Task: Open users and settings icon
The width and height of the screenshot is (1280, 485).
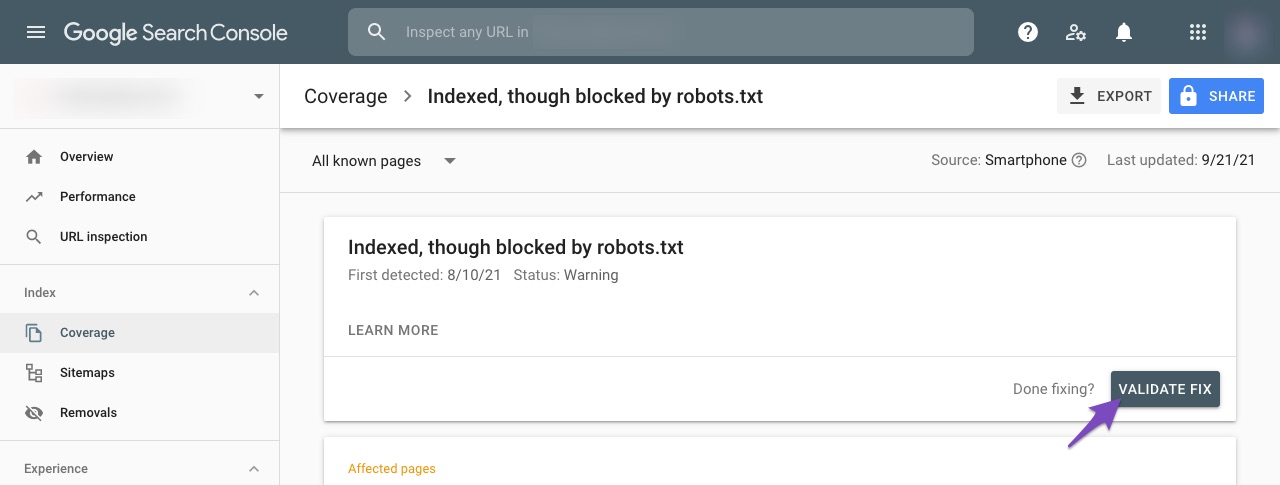Action: point(1076,32)
